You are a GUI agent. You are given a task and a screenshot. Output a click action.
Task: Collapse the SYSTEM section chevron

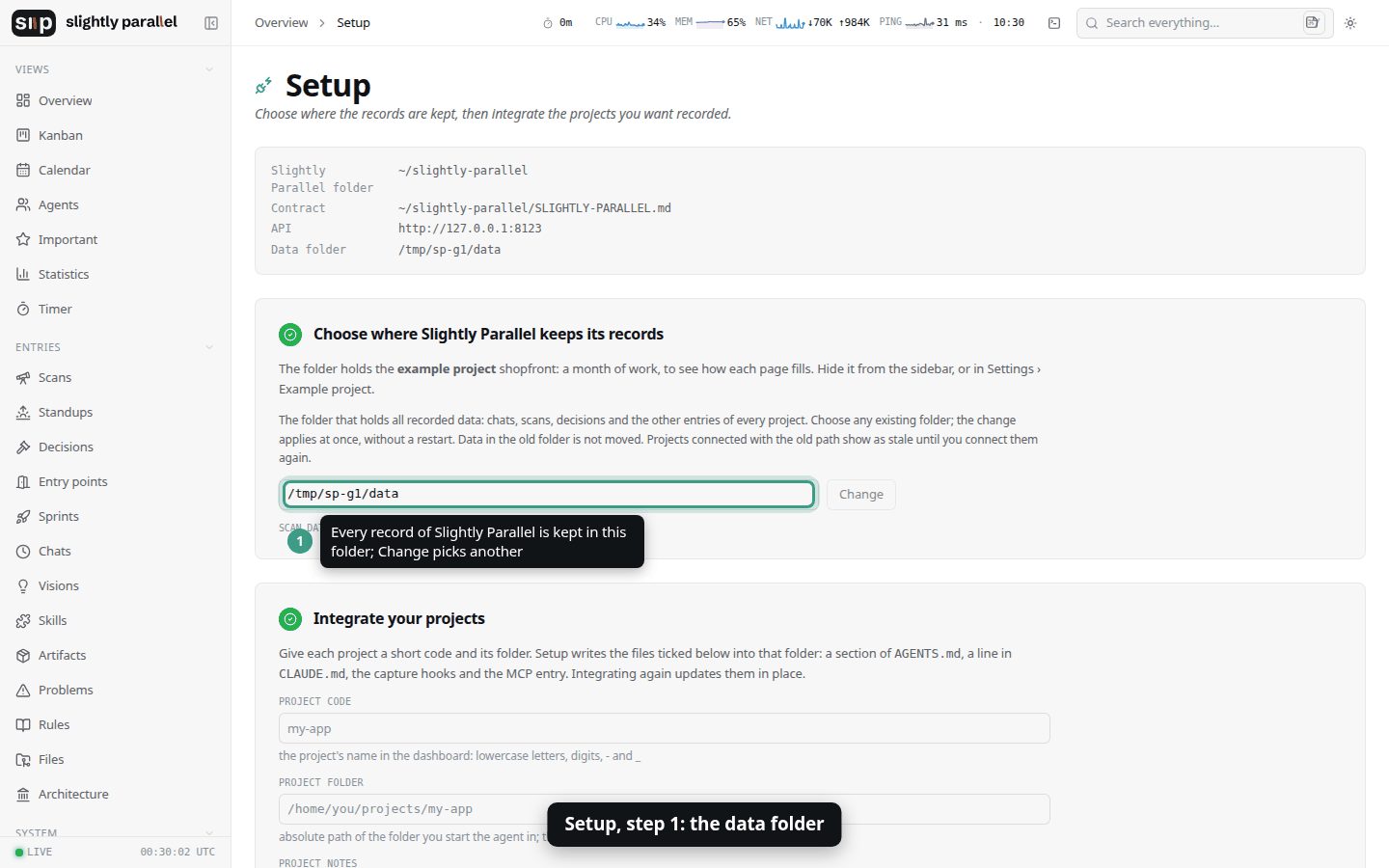click(x=209, y=832)
